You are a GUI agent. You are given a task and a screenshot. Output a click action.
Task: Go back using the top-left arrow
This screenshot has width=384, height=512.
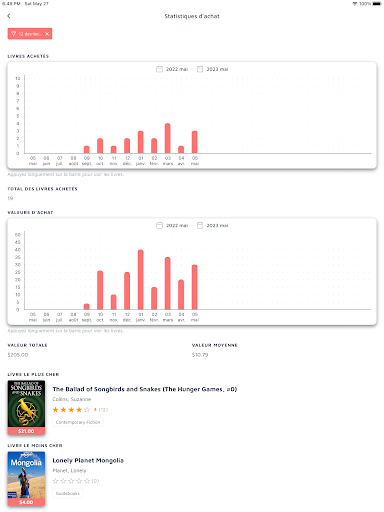[x=9, y=16]
